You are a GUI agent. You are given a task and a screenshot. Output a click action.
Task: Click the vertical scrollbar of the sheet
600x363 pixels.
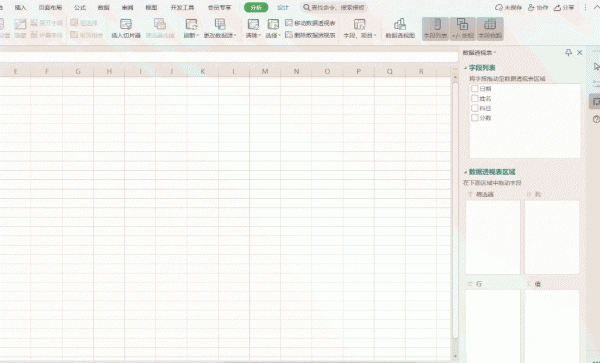tap(455, 210)
